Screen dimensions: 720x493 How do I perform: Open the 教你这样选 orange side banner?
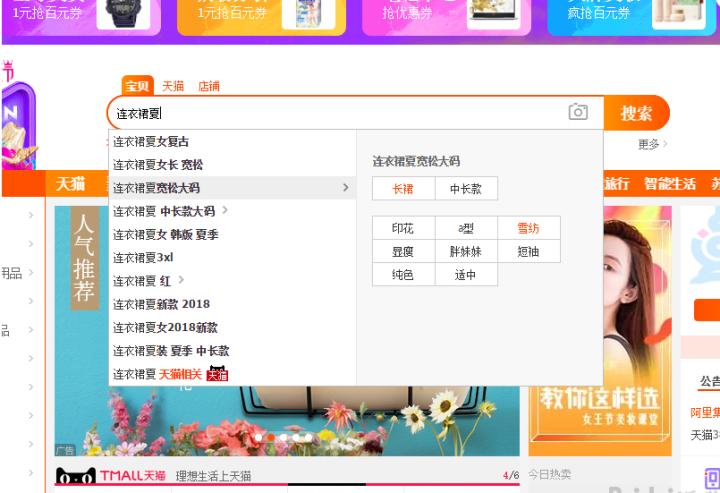[x=600, y=331]
